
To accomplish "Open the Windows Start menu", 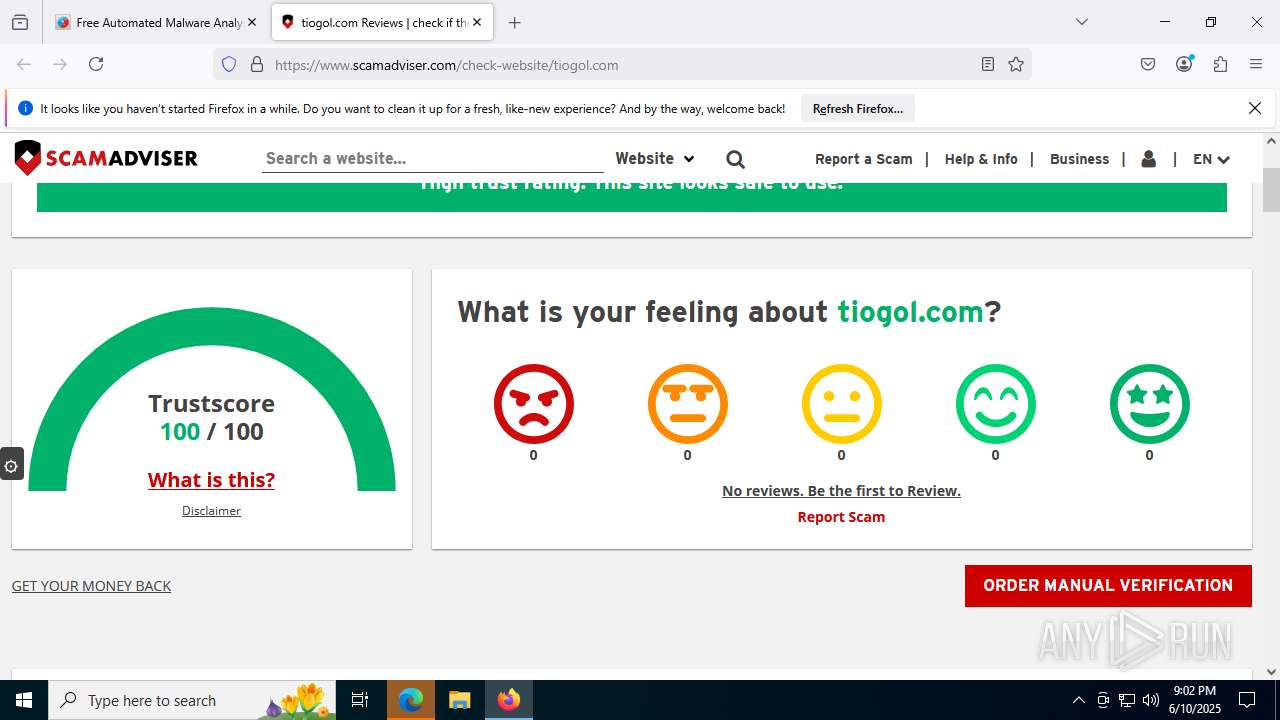I will pos(24,700).
